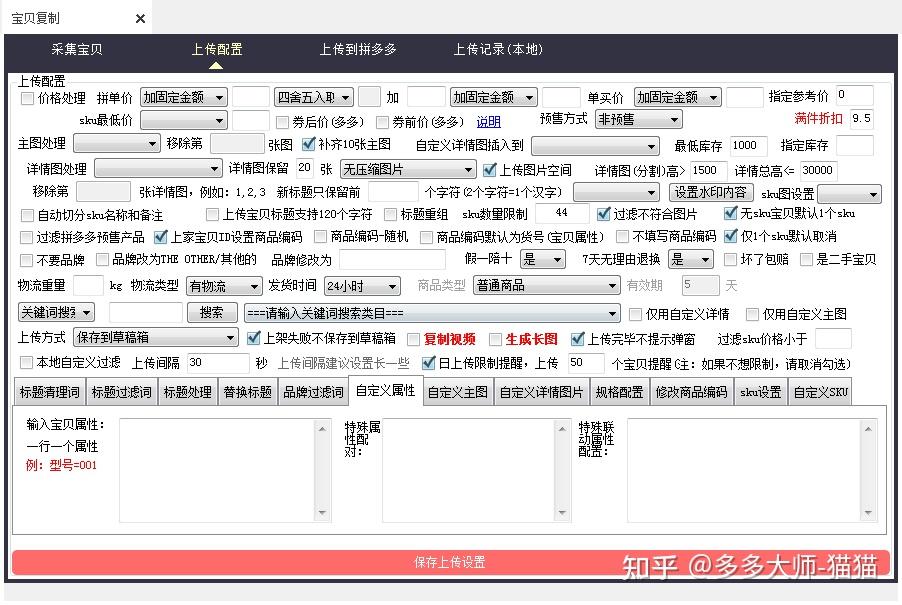902x605 pixels.
Task: Expand the 商品类型 普通商品 dropdown
Action: coord(546,286)
